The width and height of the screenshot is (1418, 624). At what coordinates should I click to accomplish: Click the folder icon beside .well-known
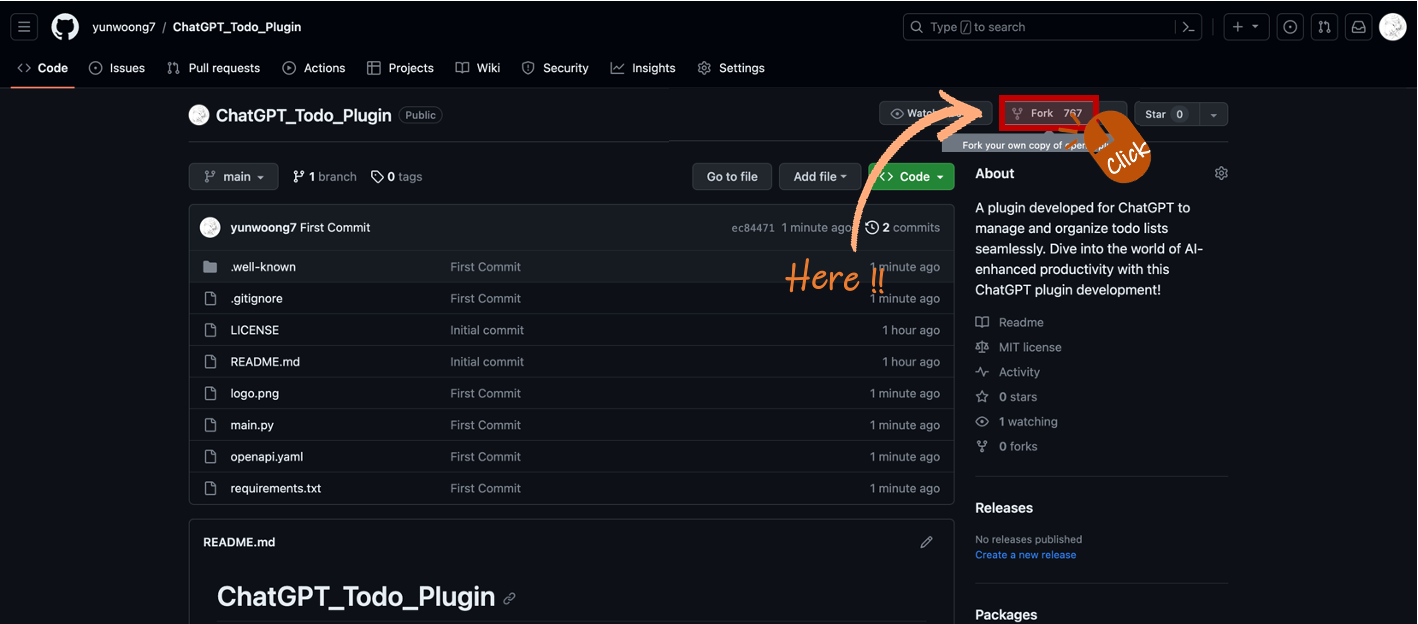[x=210, y=267]
